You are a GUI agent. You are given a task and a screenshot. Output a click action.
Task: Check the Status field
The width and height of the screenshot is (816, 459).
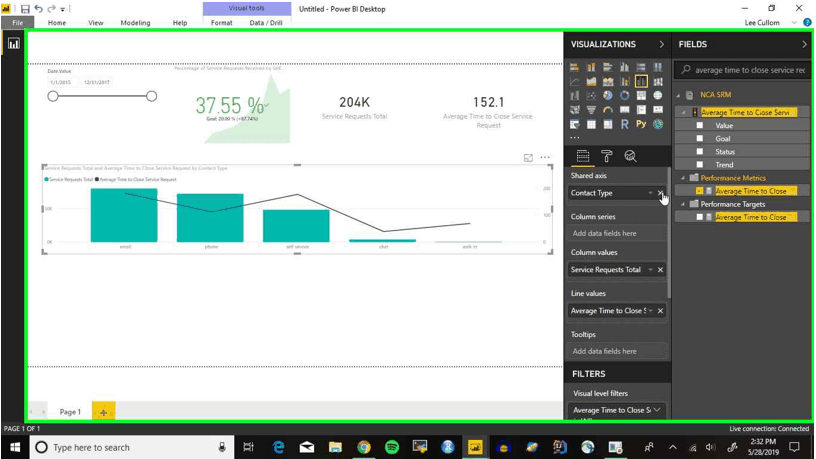pyautogui.click(x=699, y=151)
